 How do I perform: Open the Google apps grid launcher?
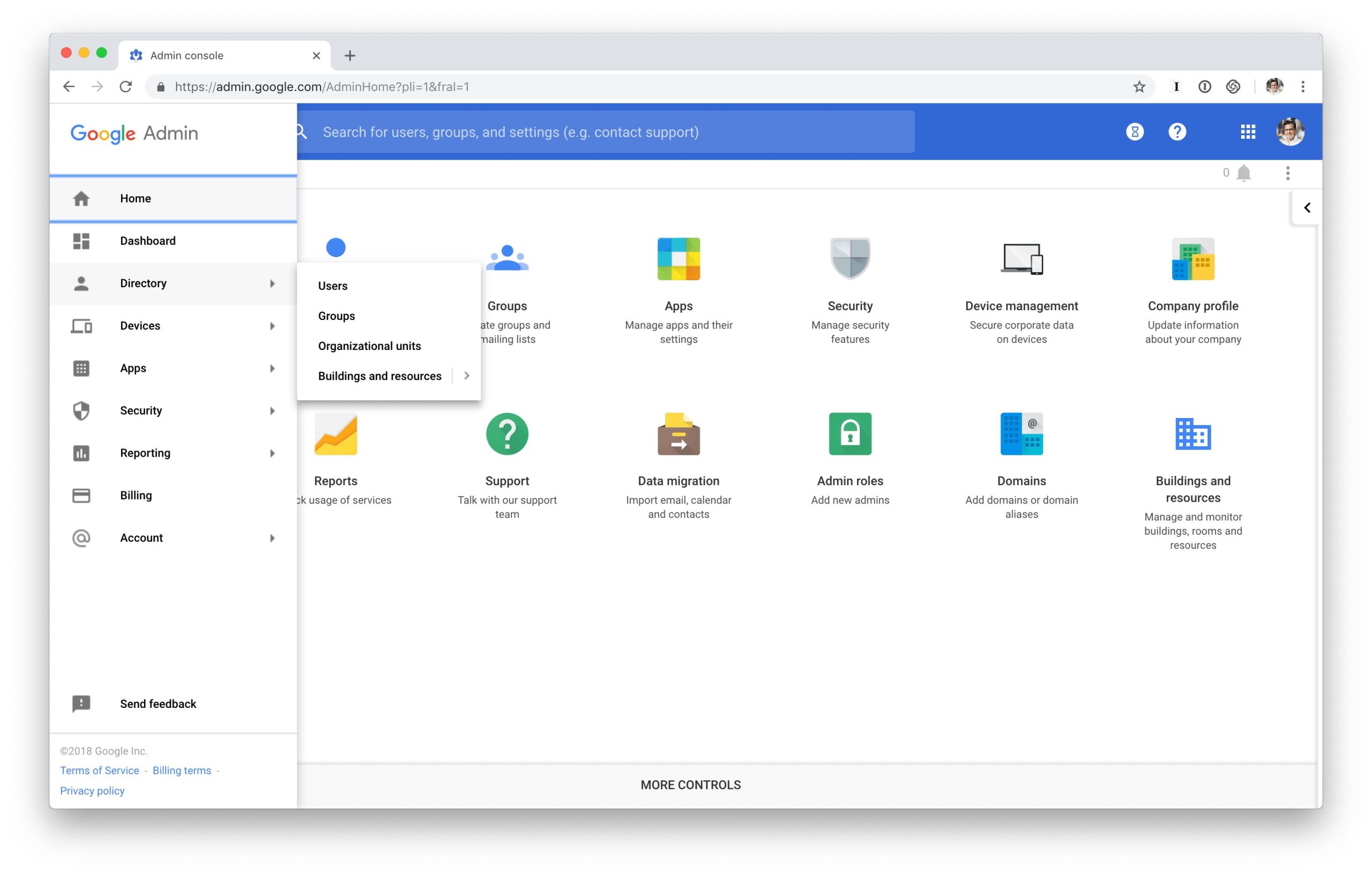point(1248,132)
